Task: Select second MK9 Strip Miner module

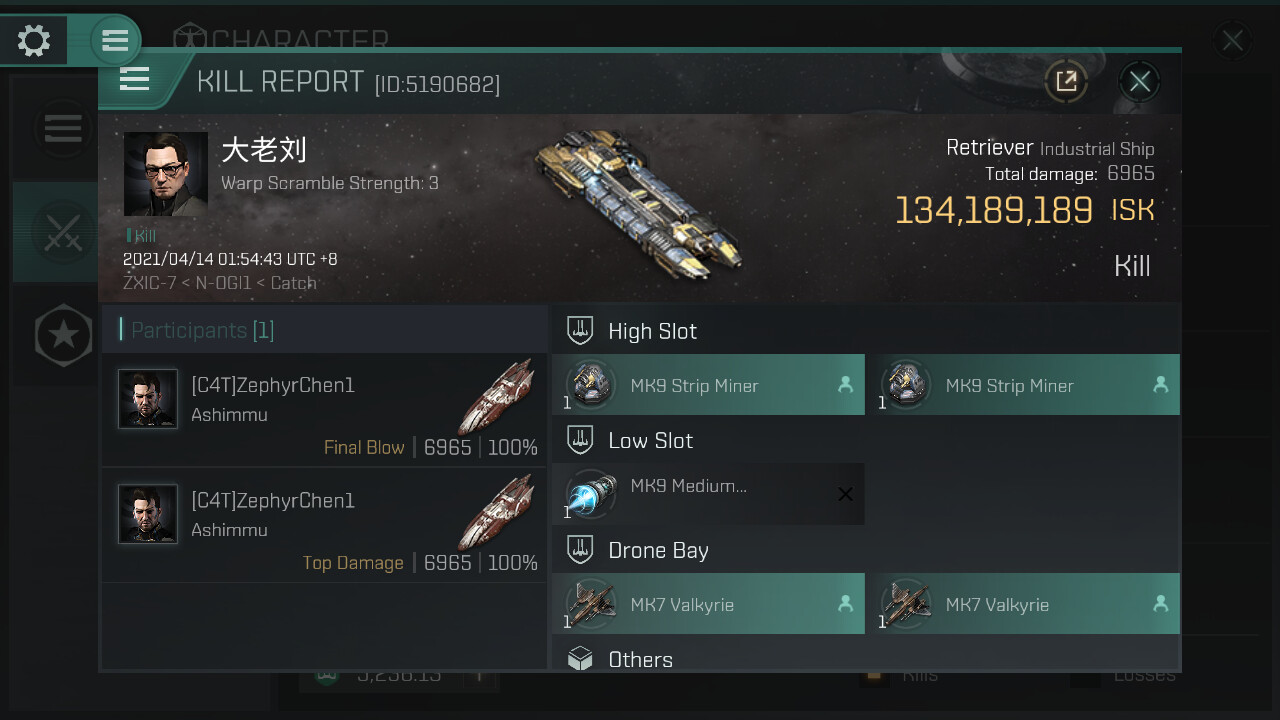Action: pos(1023,385)
